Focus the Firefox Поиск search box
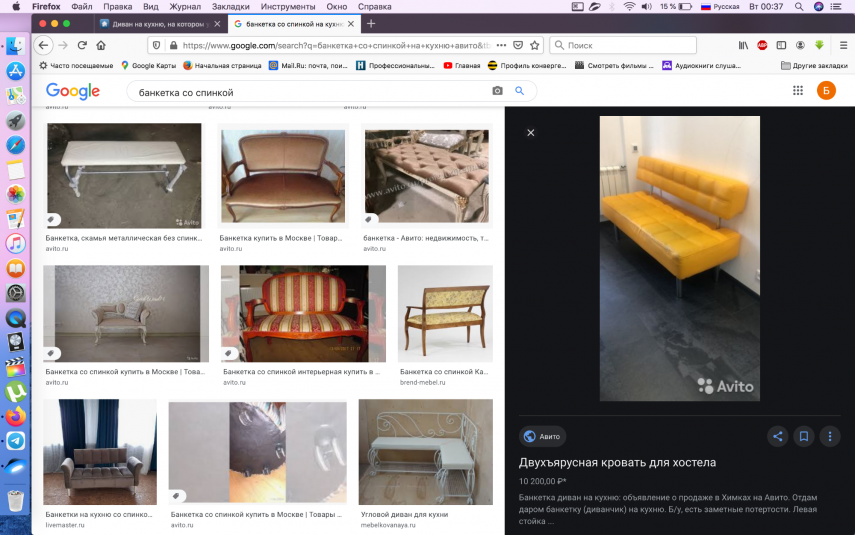Image resolution: width=855 pixels, height=535 pixels. pos(623,45)
